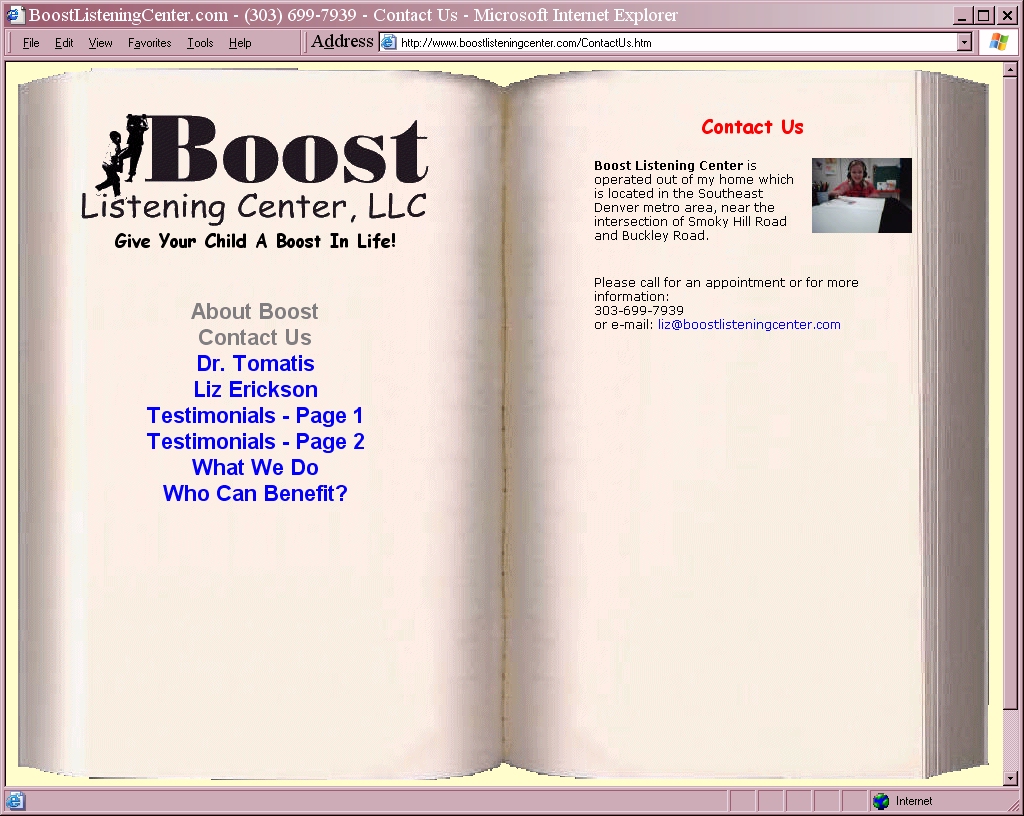Open the address bar dropdown arrow
1024x816 pixels.
pyautogui.click(x=964, y=42)
